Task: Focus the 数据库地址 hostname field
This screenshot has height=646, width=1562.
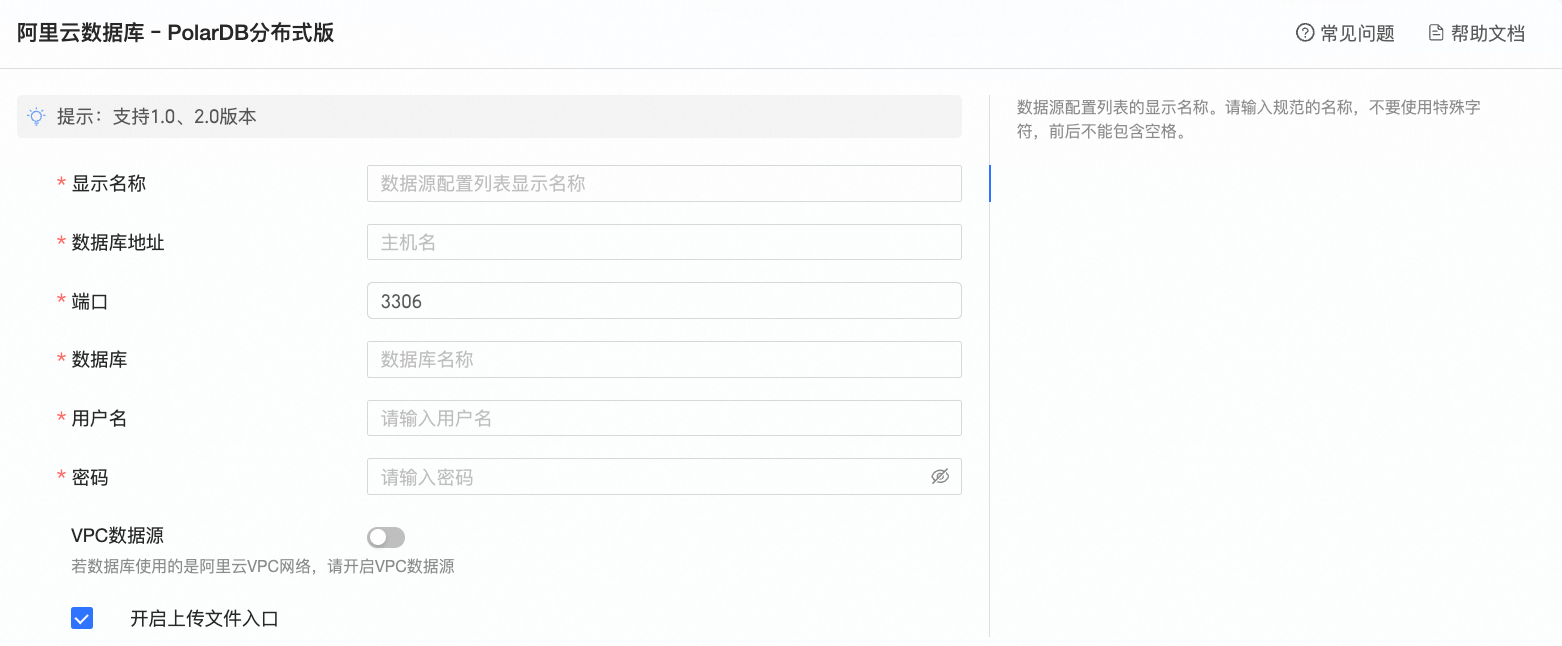Action: pyautogui.click(x=664, y=242)
